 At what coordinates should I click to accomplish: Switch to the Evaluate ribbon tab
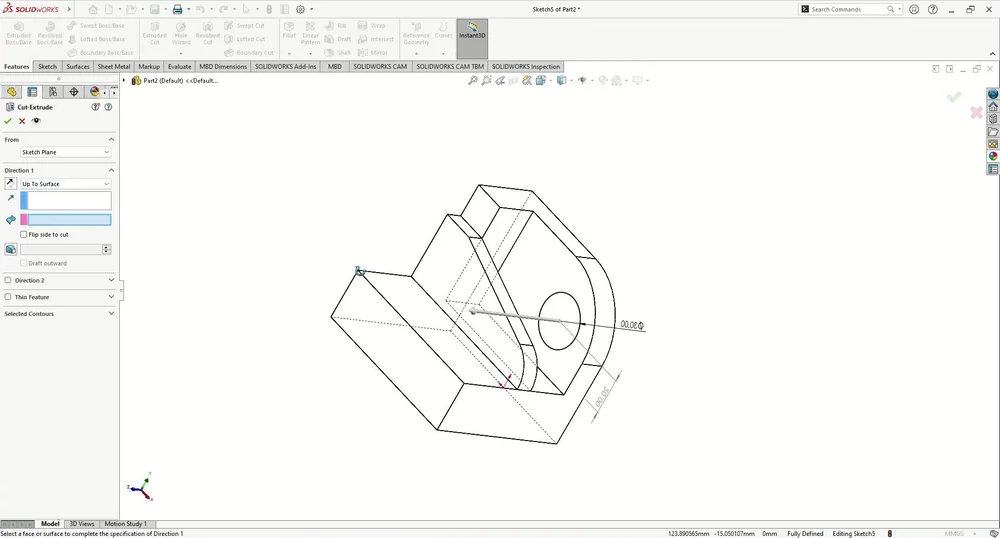coord(179,67)
